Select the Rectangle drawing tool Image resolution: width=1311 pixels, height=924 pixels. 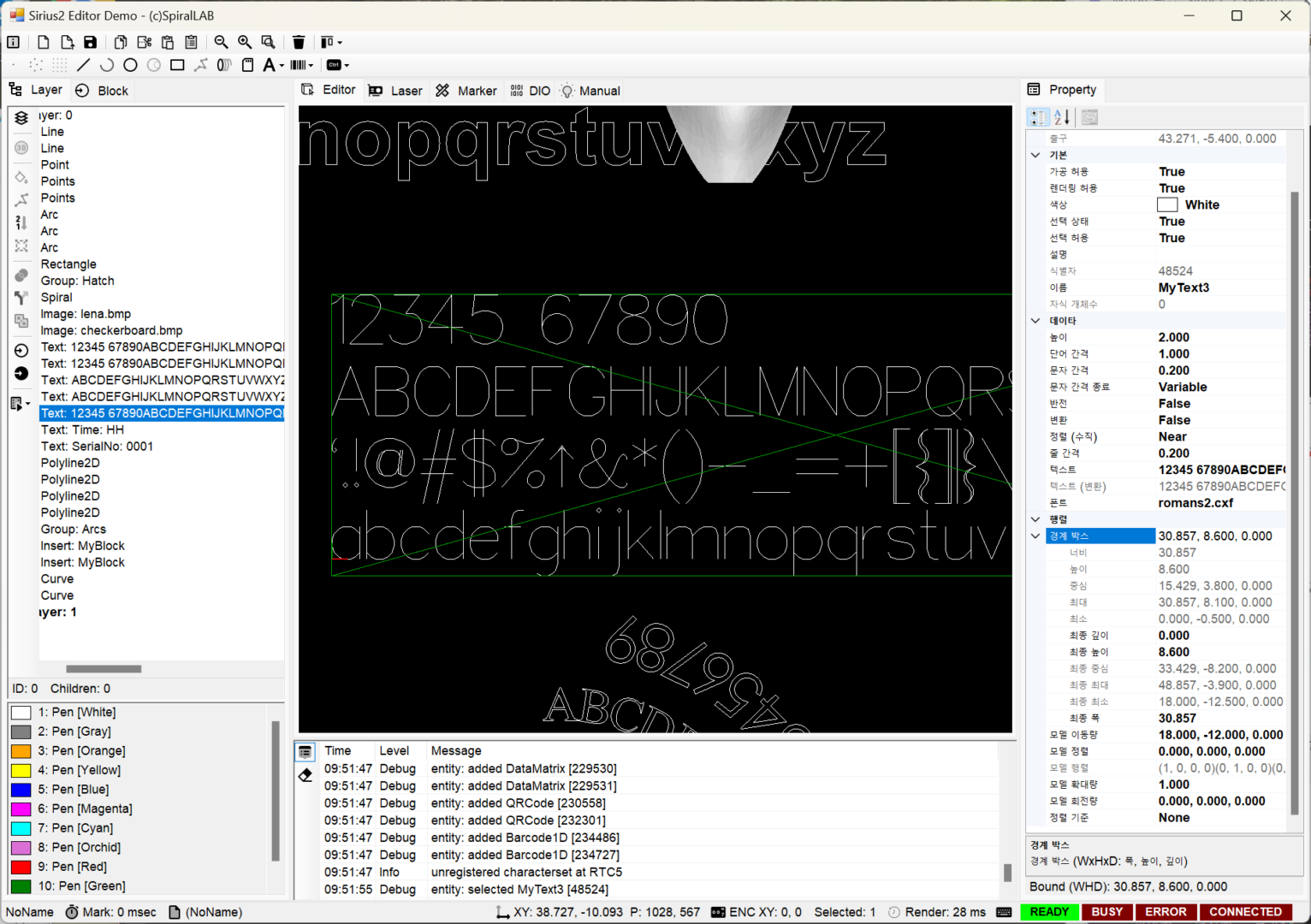point(177,65)
